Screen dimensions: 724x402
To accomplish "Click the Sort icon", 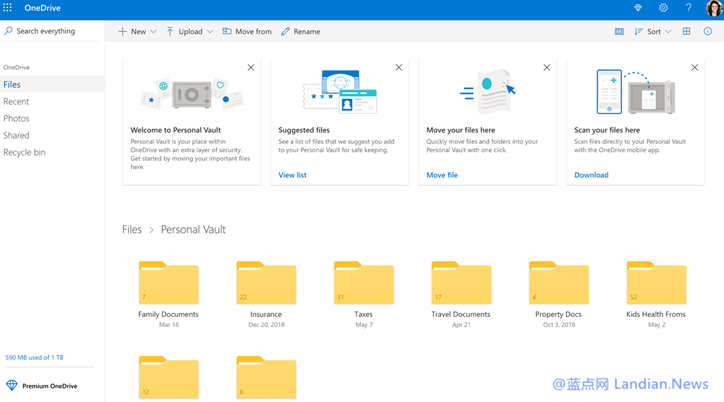I will [639, 31].
